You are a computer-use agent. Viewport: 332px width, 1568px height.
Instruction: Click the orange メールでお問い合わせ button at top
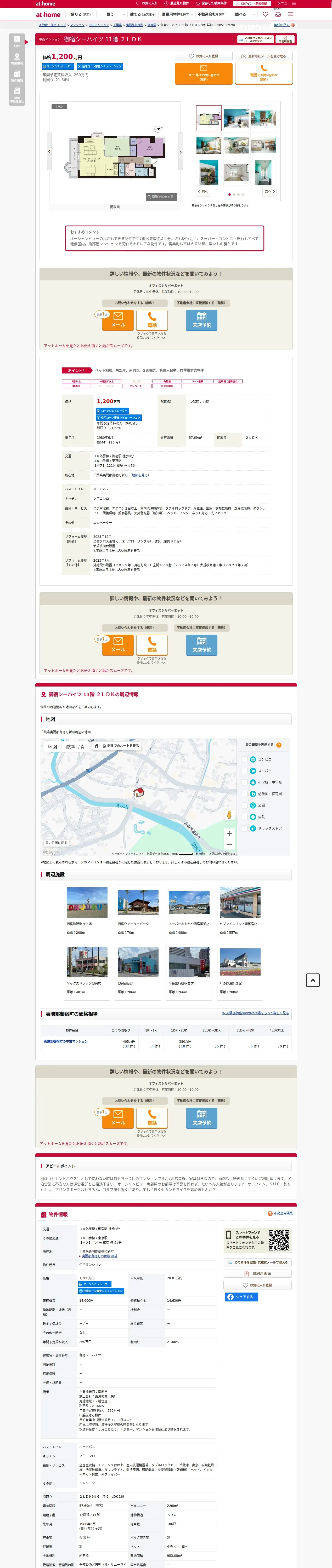204,73
